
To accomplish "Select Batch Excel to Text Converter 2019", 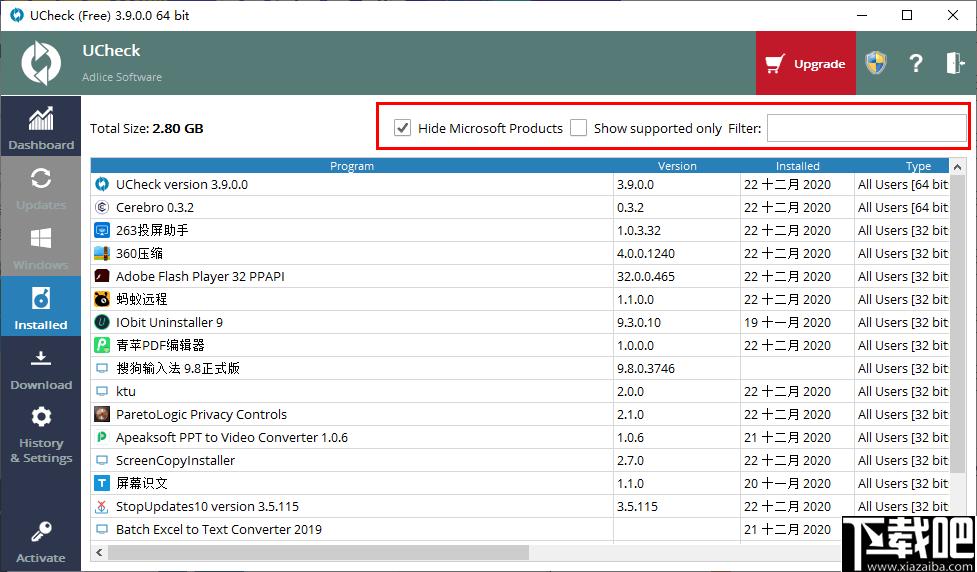I will (x=219, y=530).
